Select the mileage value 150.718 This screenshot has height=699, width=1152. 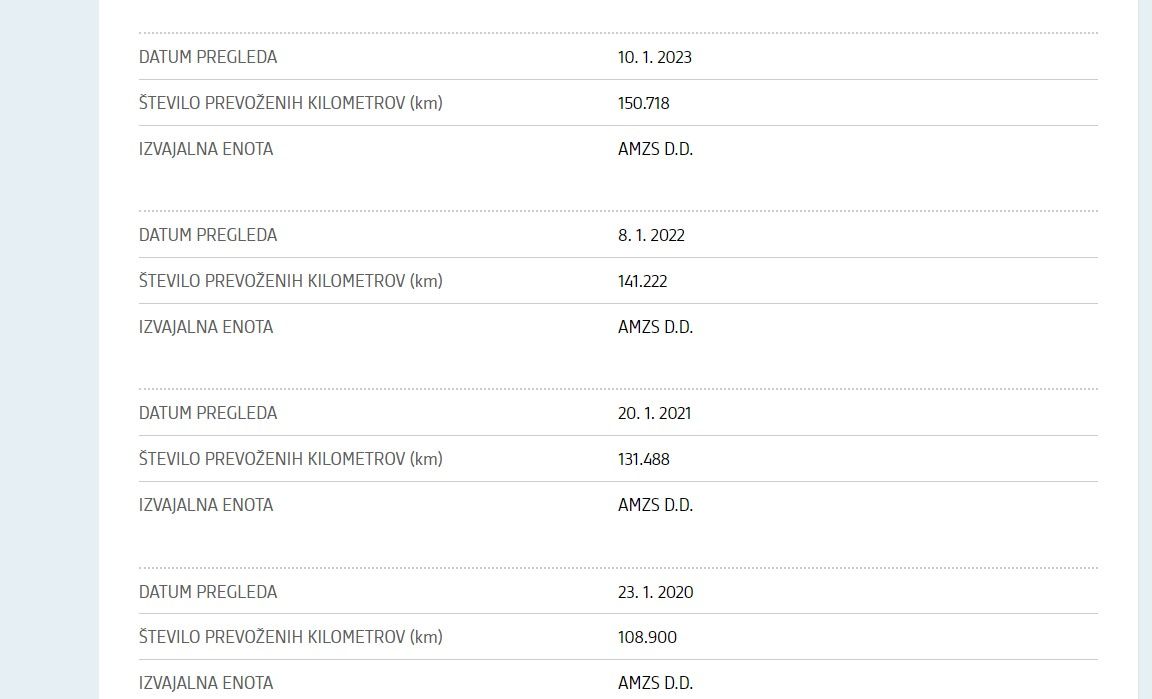pos(644,103)
